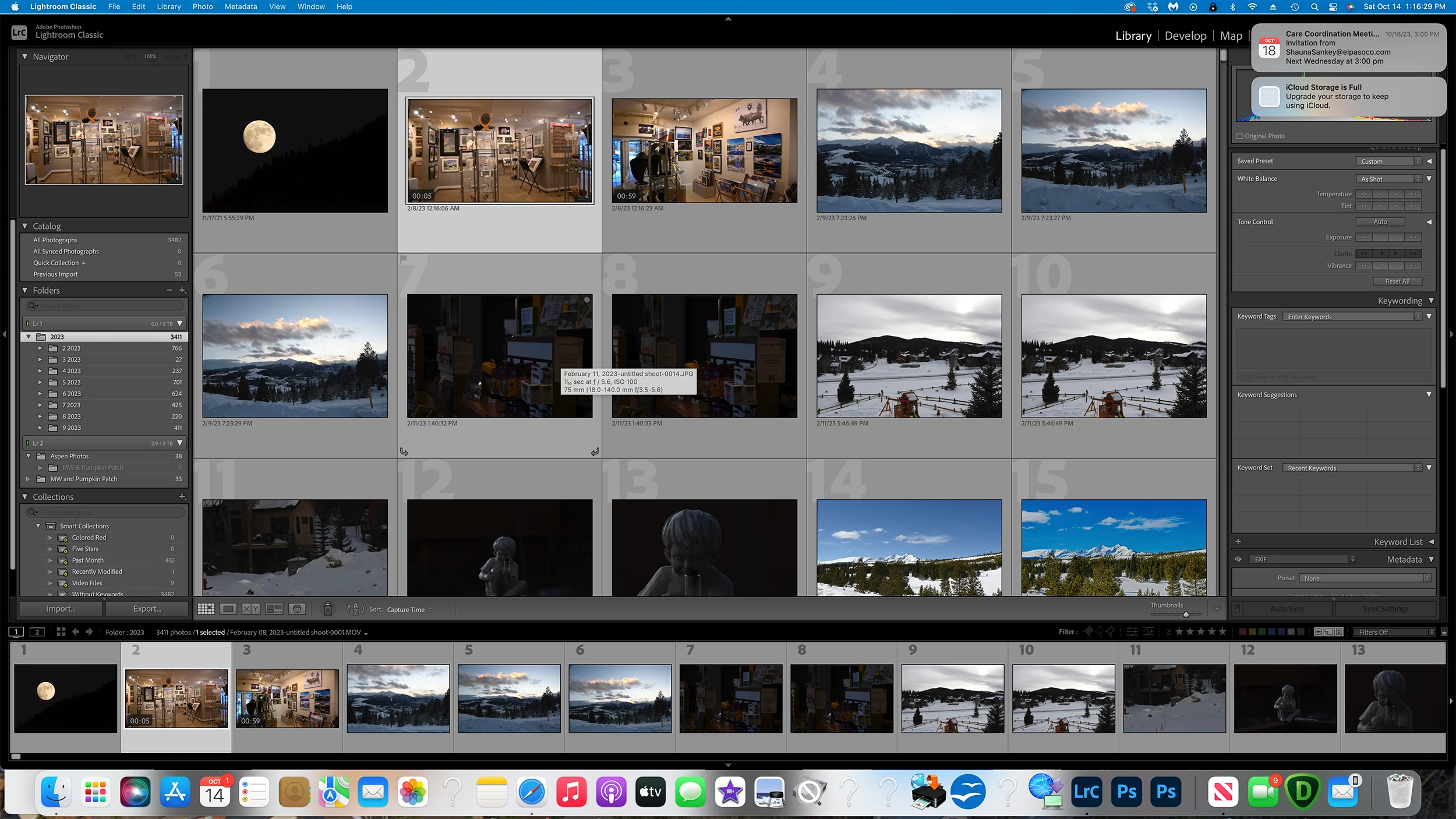
Task: Toggle sort direction A-Z icon
Action: [x=355, y=609]
